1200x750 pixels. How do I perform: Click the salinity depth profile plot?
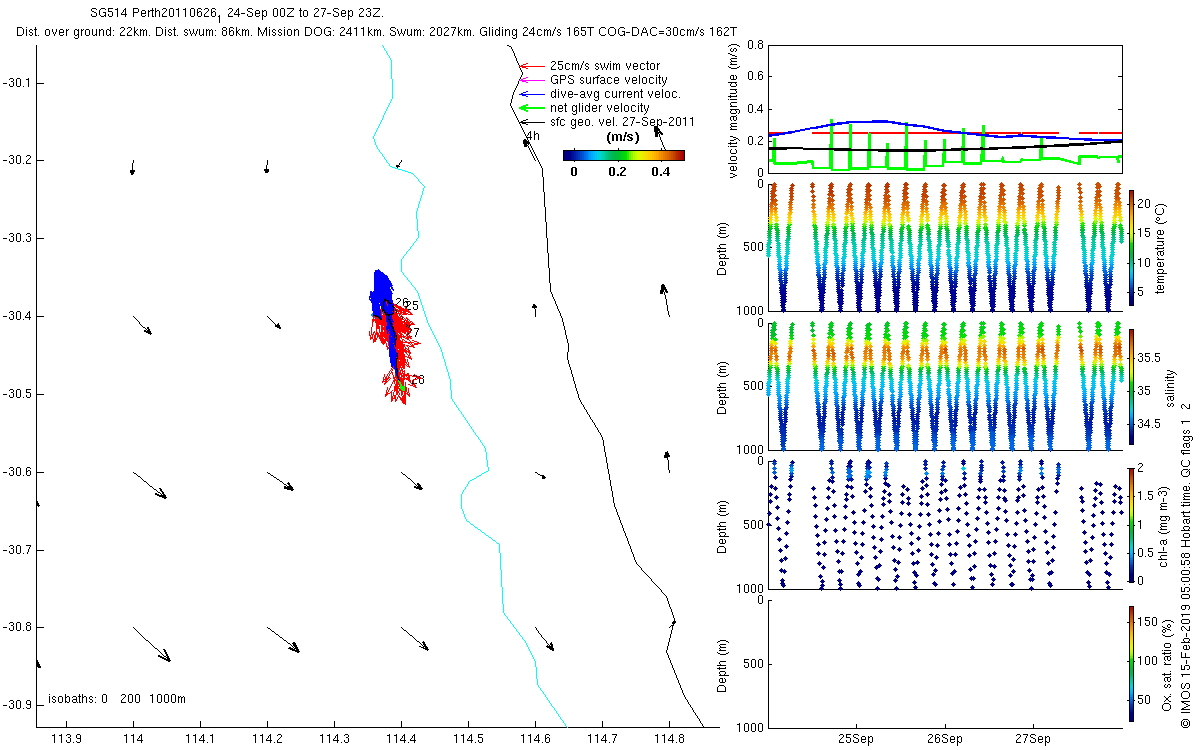943,386
